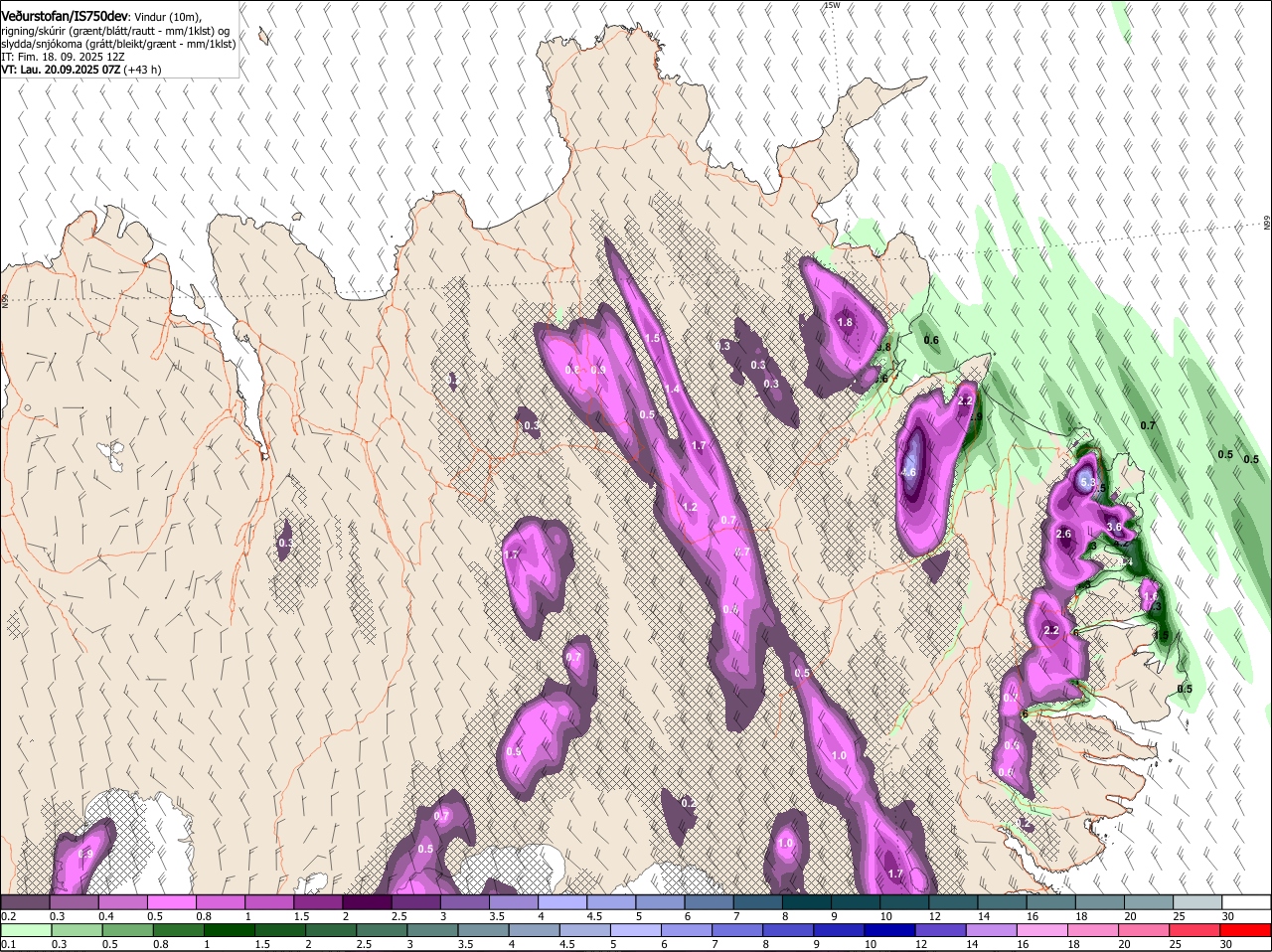Select the bright pink snow swatch at 0.5
This screenshot has height=952, width=1272.
tap(171, 902)
